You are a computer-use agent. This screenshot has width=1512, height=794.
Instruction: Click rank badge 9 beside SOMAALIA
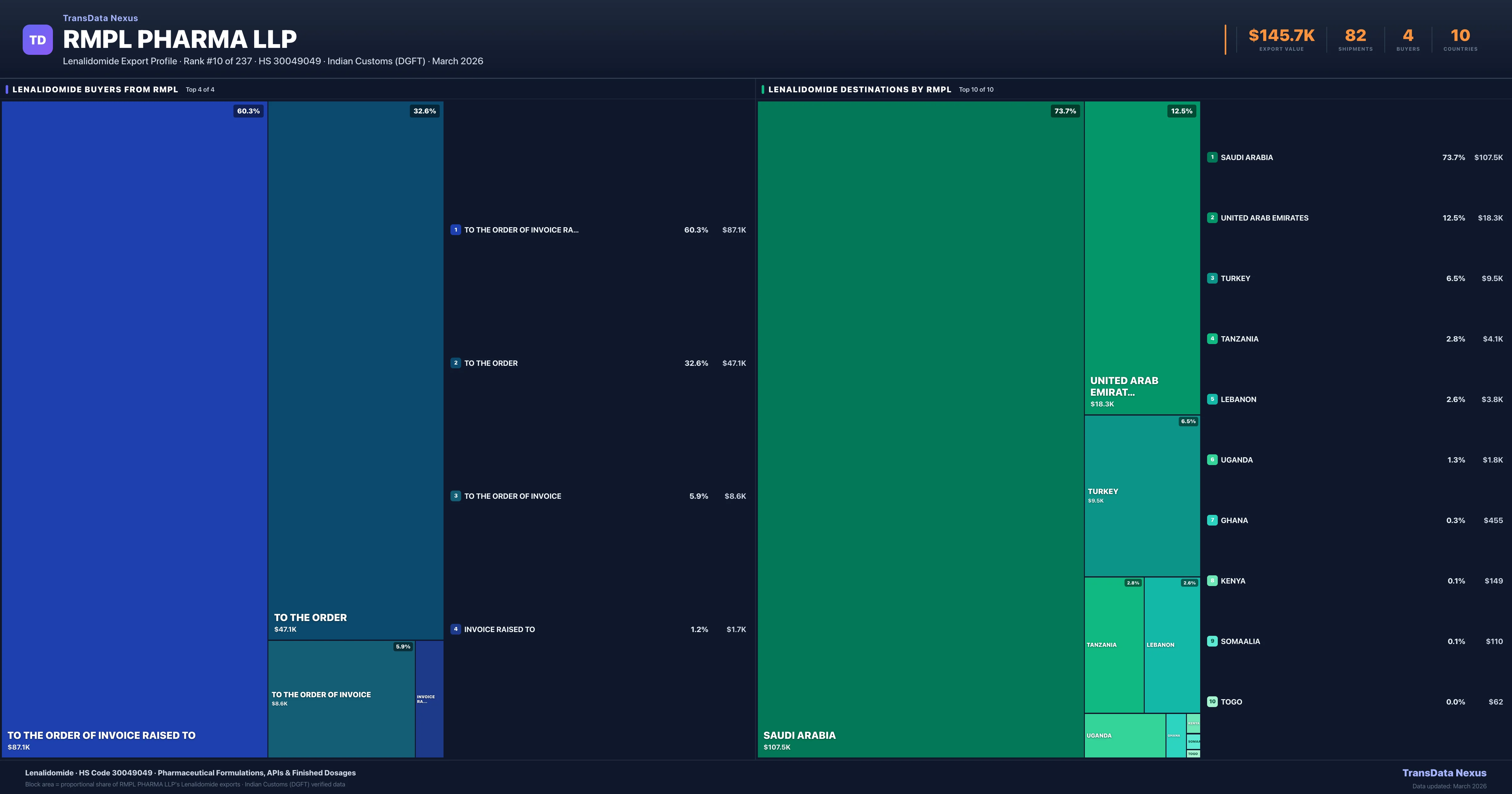(x=1213, y=641)
